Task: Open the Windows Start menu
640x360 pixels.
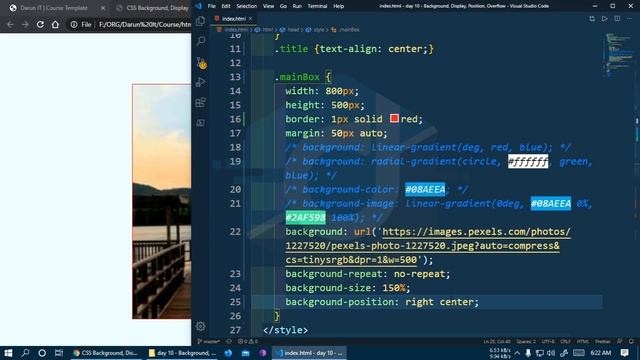Action: (x=8, y=353)
